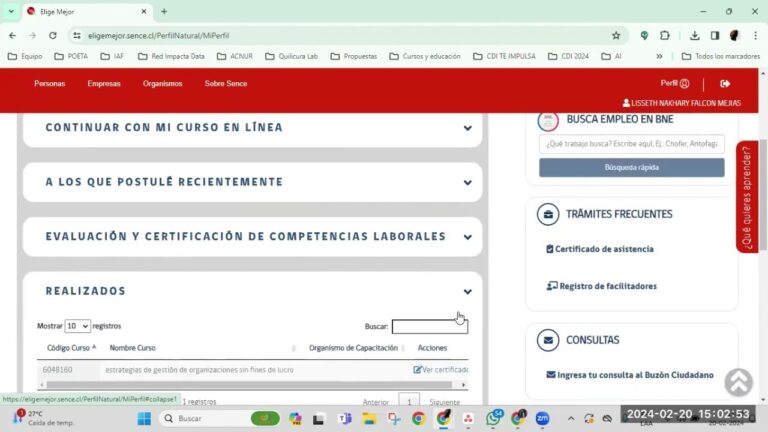
Task: Click the course name text for 6048160
Action: click(199, 370)
